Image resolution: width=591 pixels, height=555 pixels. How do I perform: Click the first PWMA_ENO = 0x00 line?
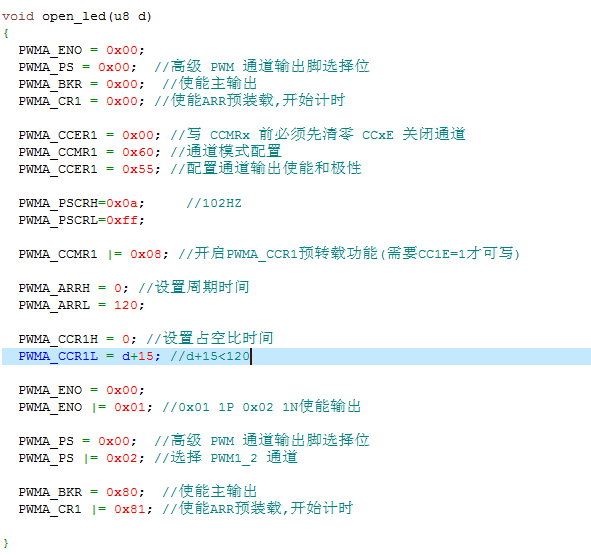[x=81, y=51]
